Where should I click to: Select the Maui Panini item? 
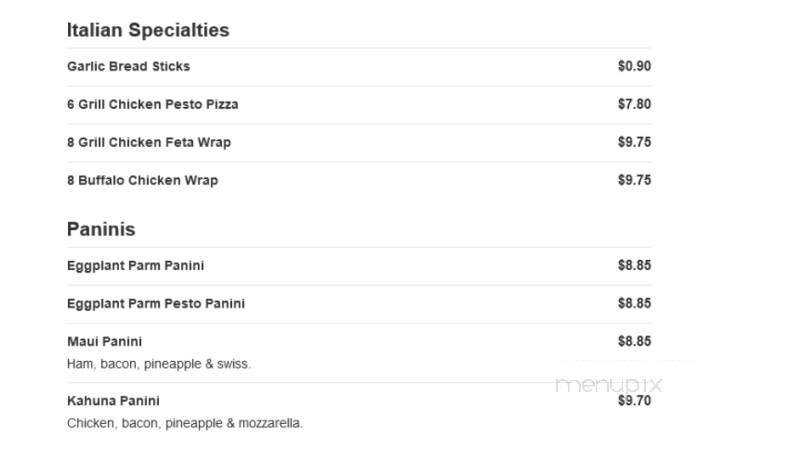(105, 341)
